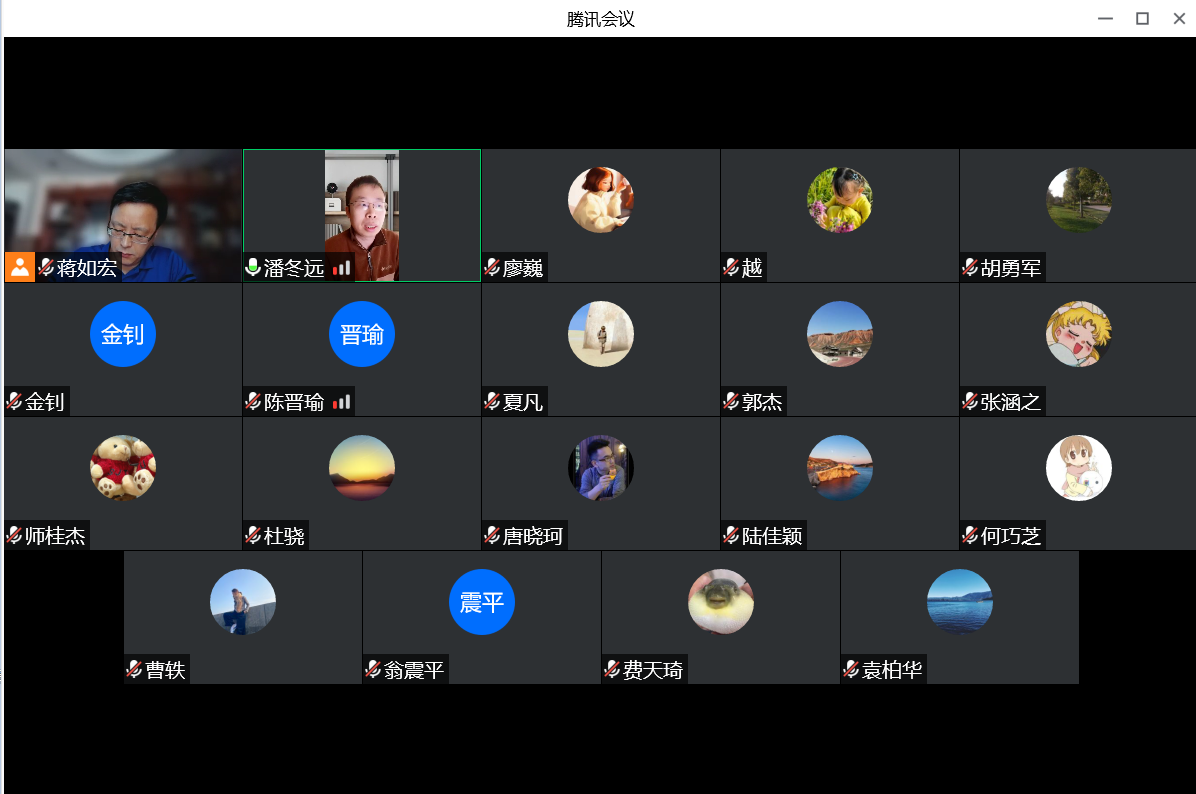Click name label 师桂杰
The height and width of the screenshot is (794, 1196).
[55, 536]
